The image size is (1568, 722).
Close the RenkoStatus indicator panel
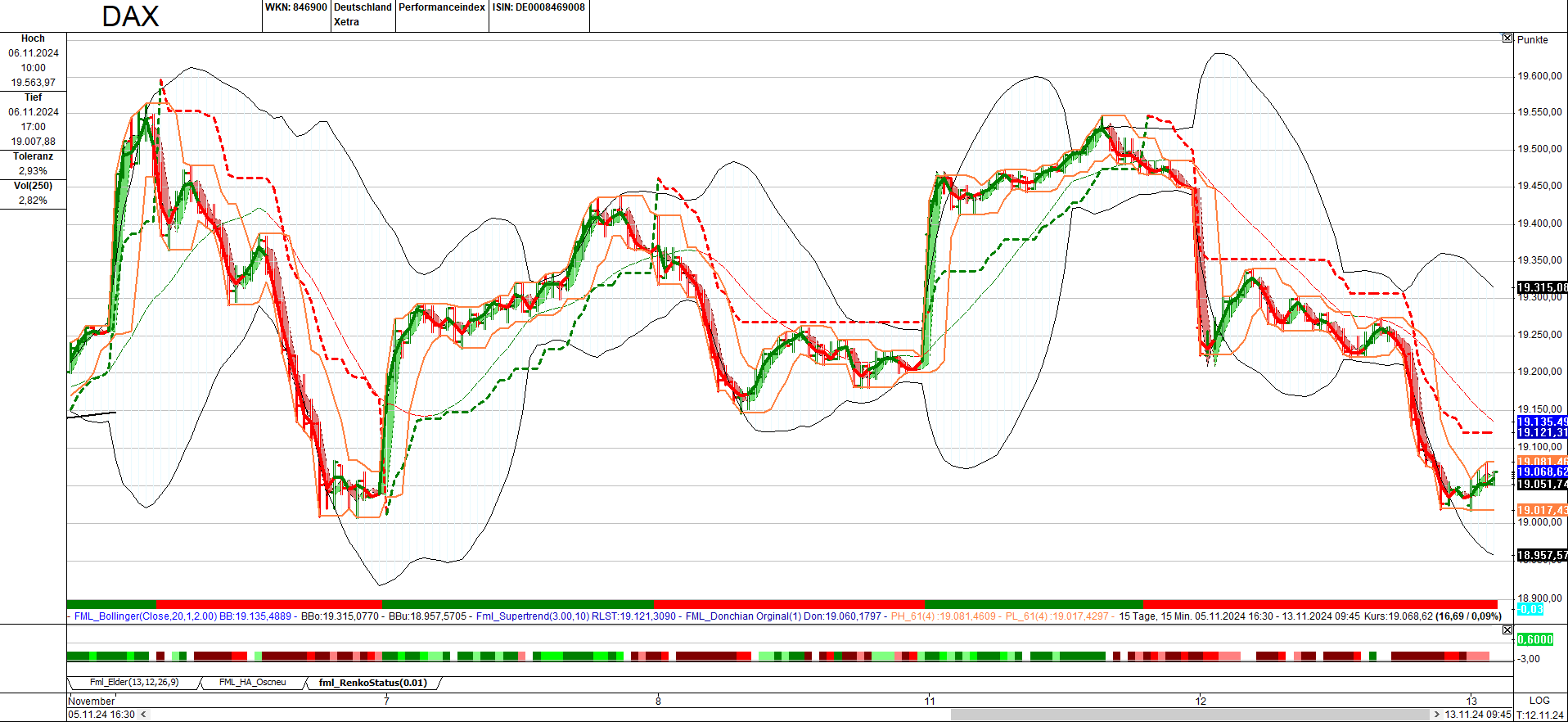point(1507,630)
